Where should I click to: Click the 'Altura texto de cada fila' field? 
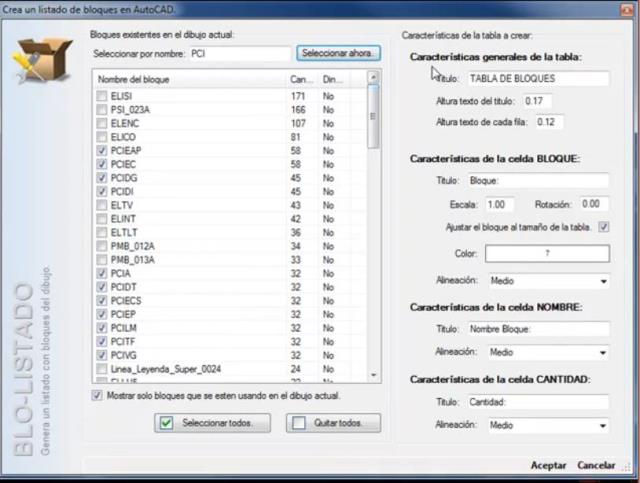[549, 122]
